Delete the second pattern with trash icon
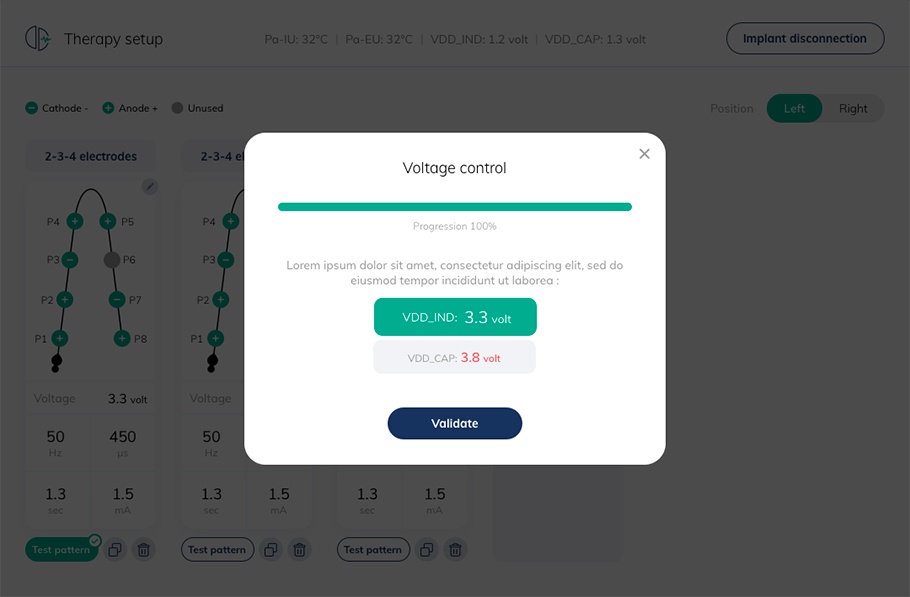Screen dimensions: 910x597 299,549
